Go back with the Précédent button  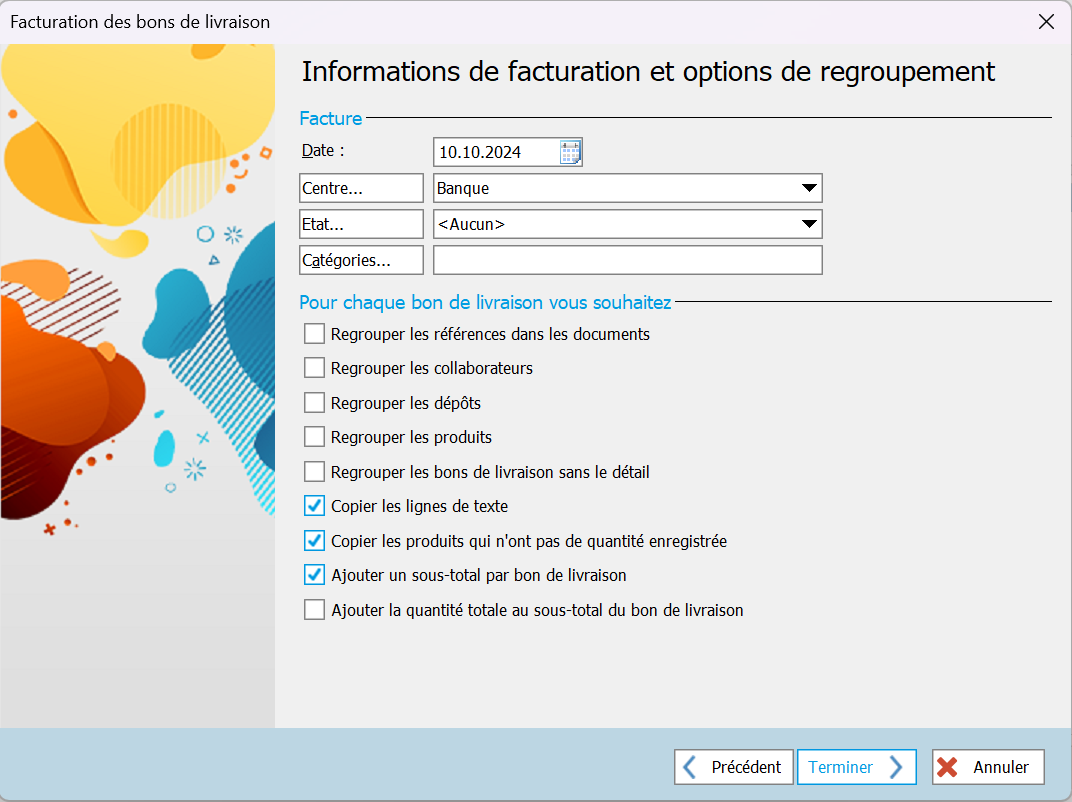click(x=734, y=767)
